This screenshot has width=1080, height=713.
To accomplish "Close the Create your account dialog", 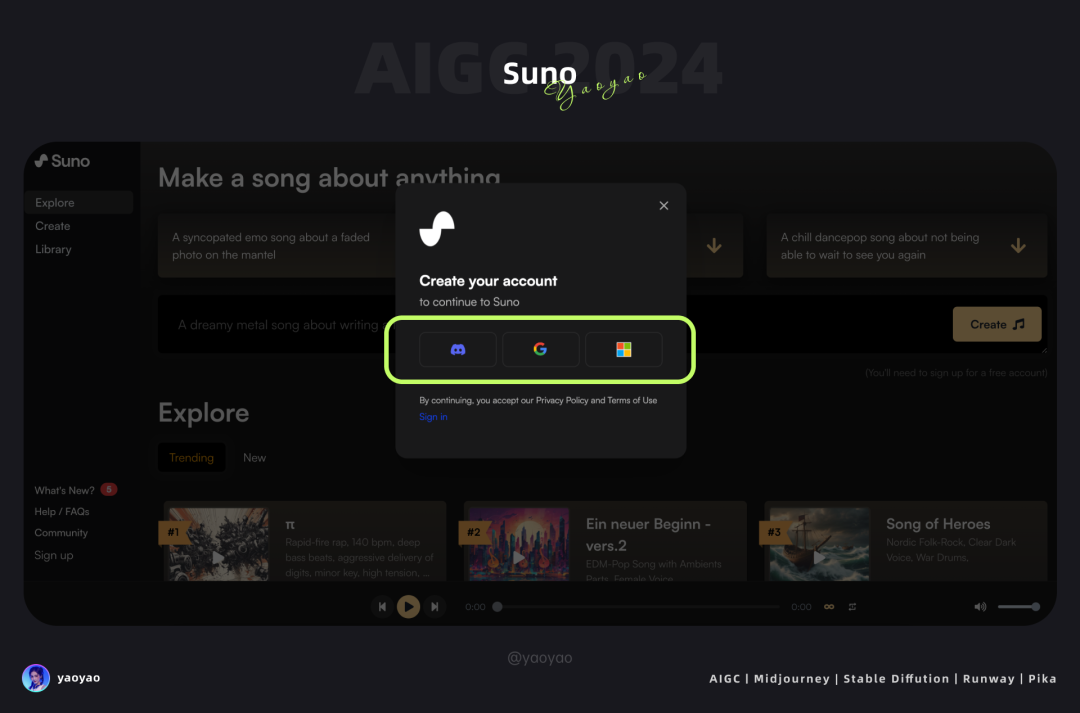I will [x=663, y=205].
